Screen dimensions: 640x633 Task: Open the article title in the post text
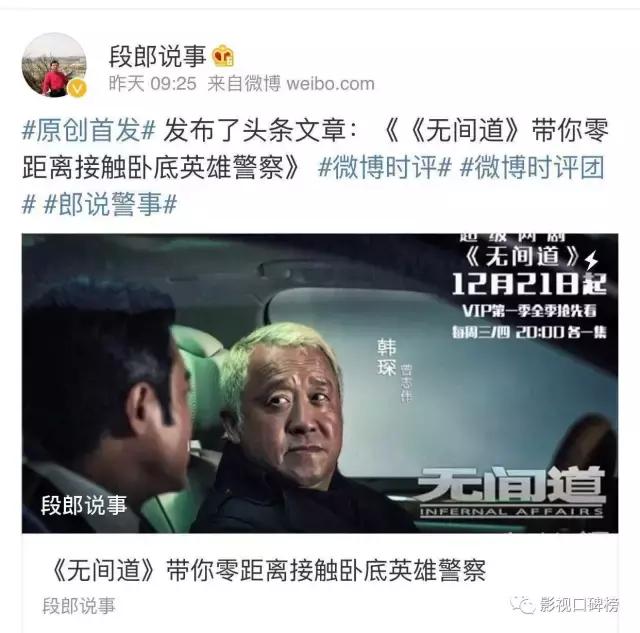click(x=315, y=149)
